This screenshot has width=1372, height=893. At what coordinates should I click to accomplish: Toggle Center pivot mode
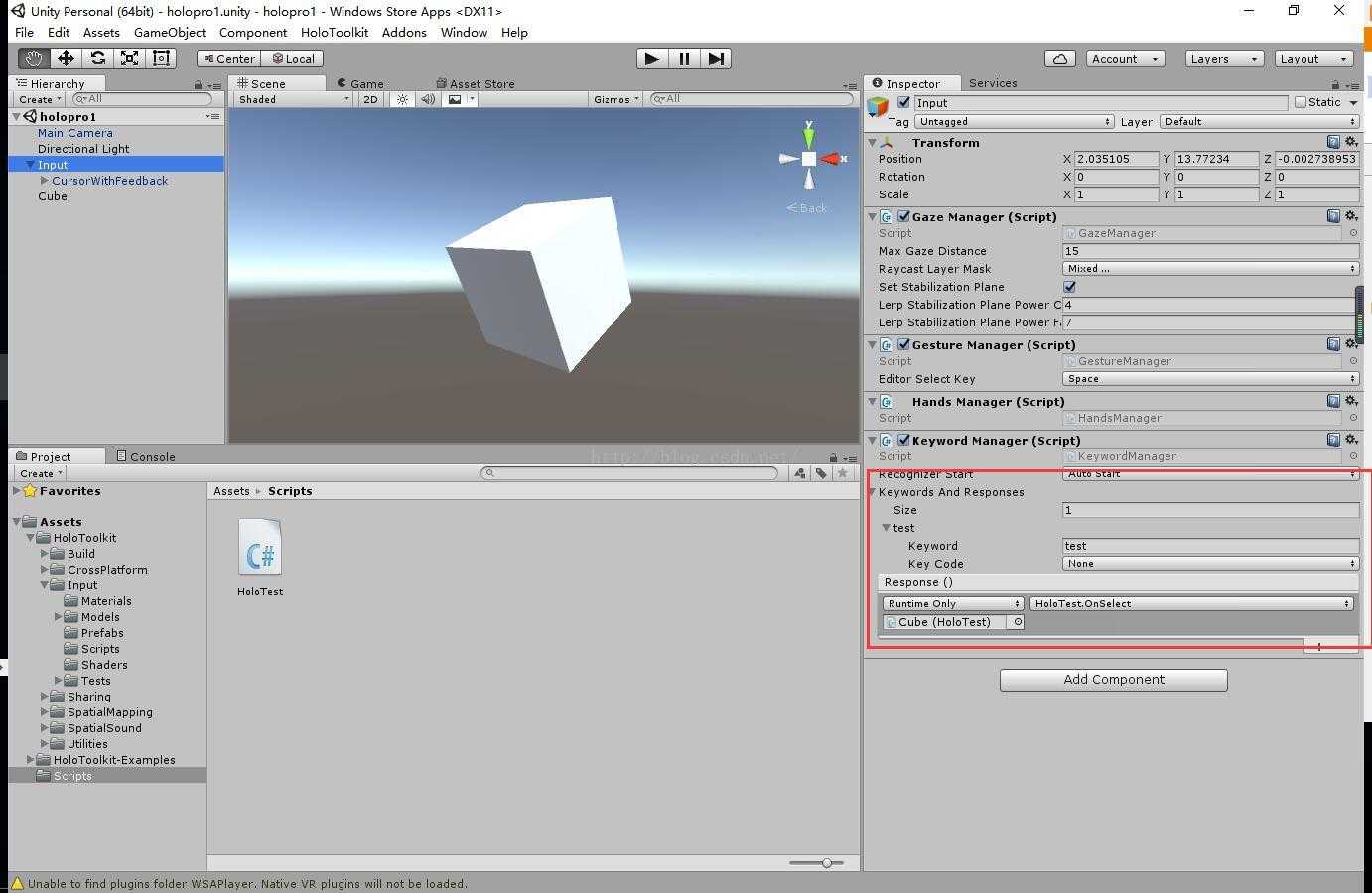[228, 59]
